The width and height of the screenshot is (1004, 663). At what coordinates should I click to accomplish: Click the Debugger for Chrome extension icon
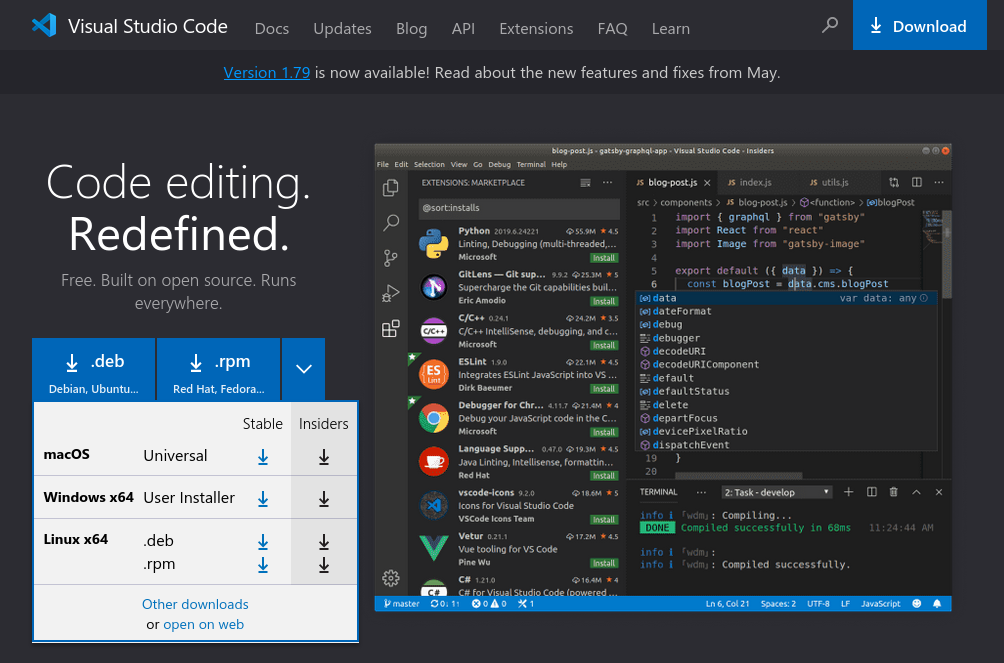tap(433, 418)
